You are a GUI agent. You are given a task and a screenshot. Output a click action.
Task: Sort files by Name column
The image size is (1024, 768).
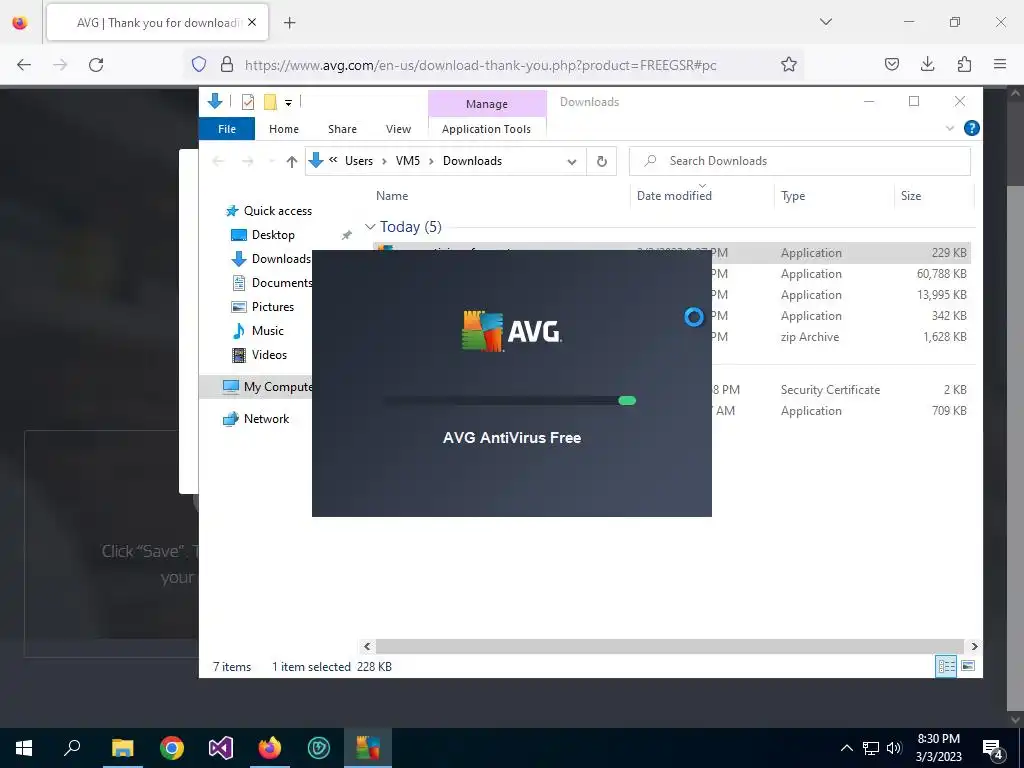(x=392, y=195)
